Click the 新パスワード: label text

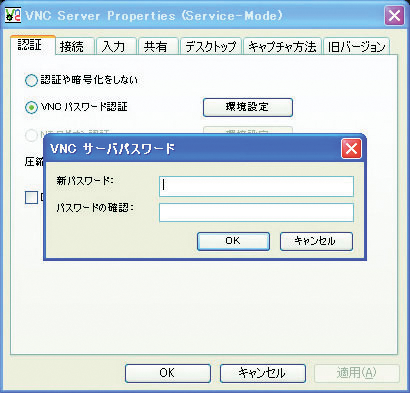point(85,181)
